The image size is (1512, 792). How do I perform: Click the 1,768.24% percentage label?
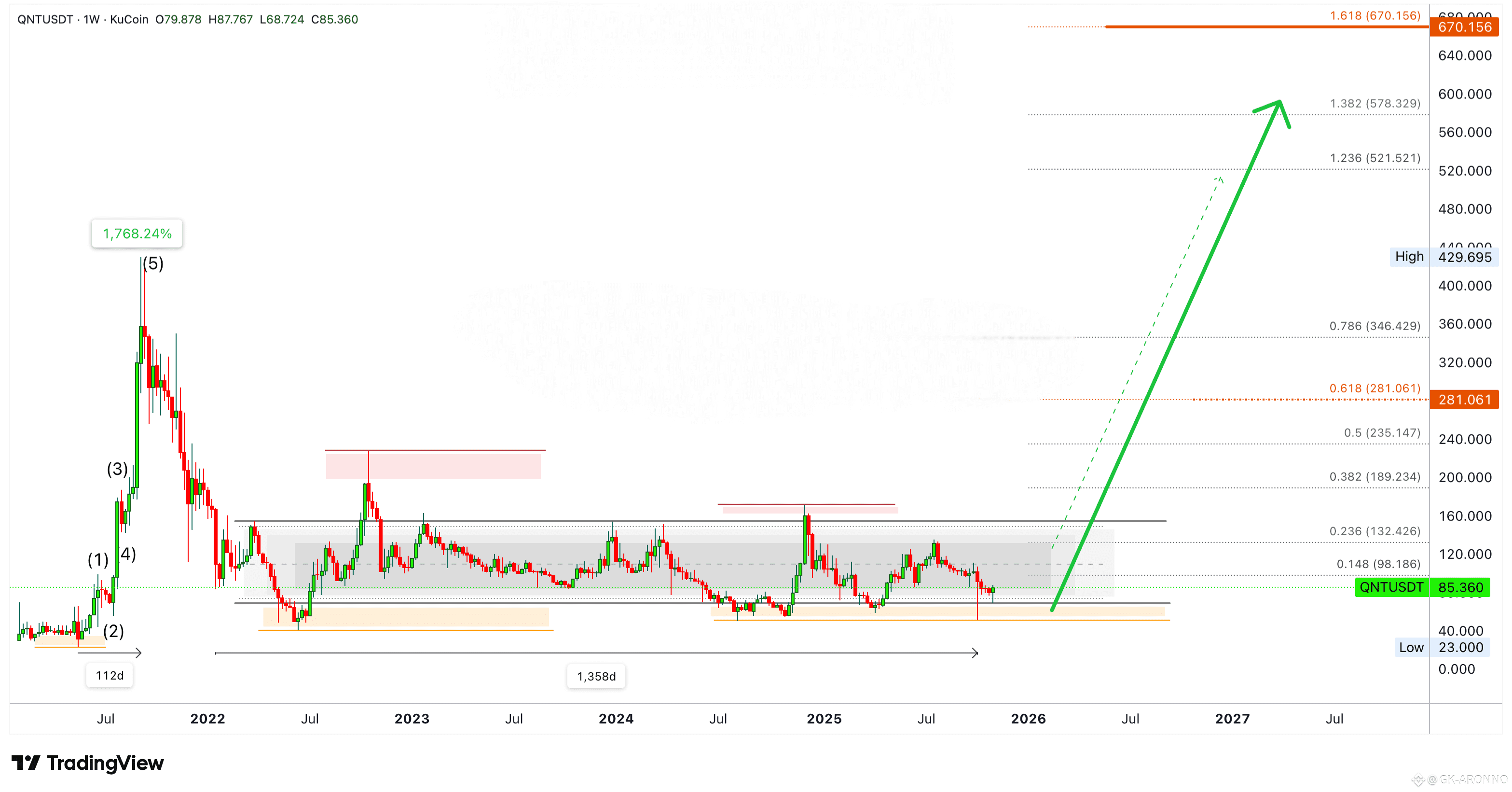(x=137, y=234)
